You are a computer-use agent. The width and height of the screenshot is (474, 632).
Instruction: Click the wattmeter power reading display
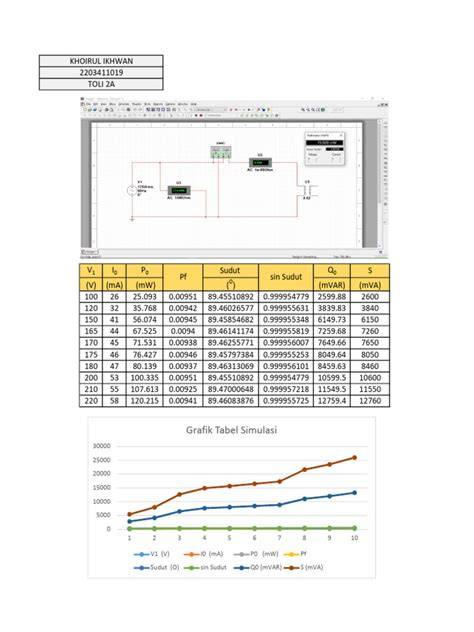[x=324, y=143]
